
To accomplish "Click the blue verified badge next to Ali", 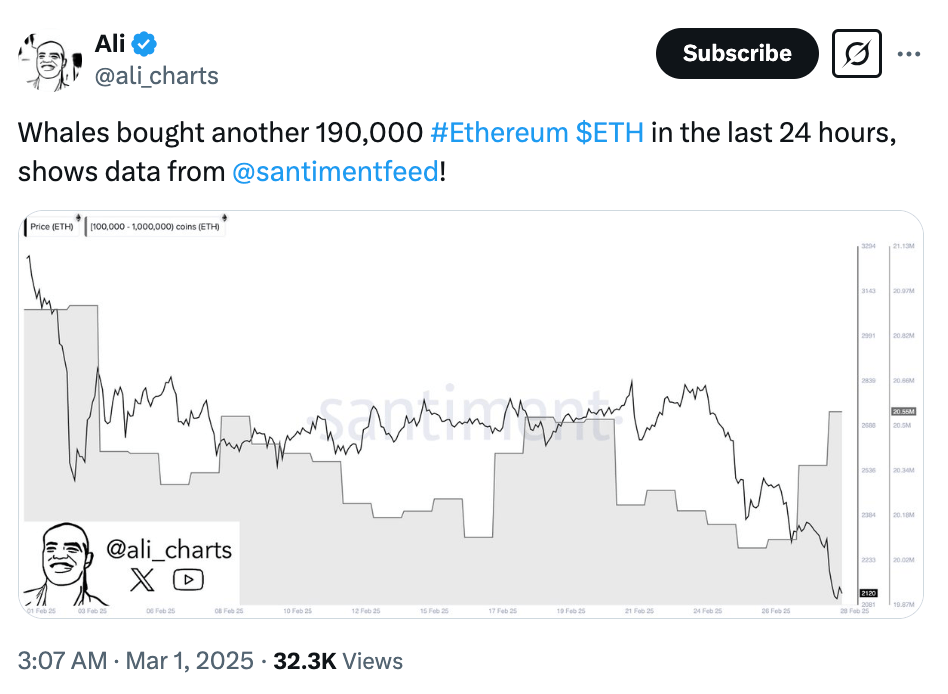I will coord(146,44).
